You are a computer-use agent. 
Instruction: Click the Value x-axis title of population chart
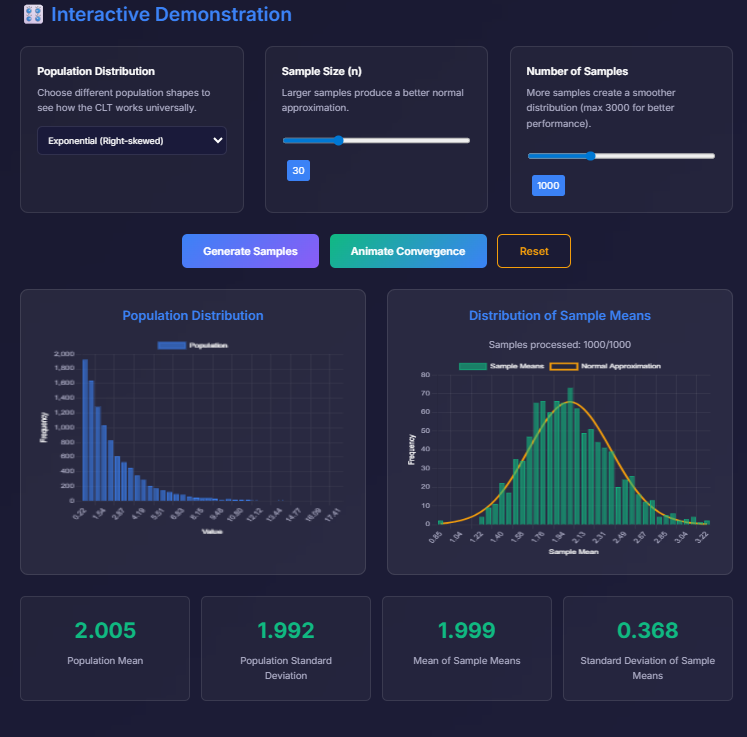click(x=212, y=531)
